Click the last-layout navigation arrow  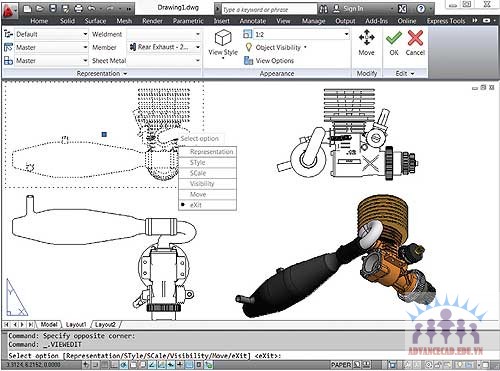click(x=30, y=324)
